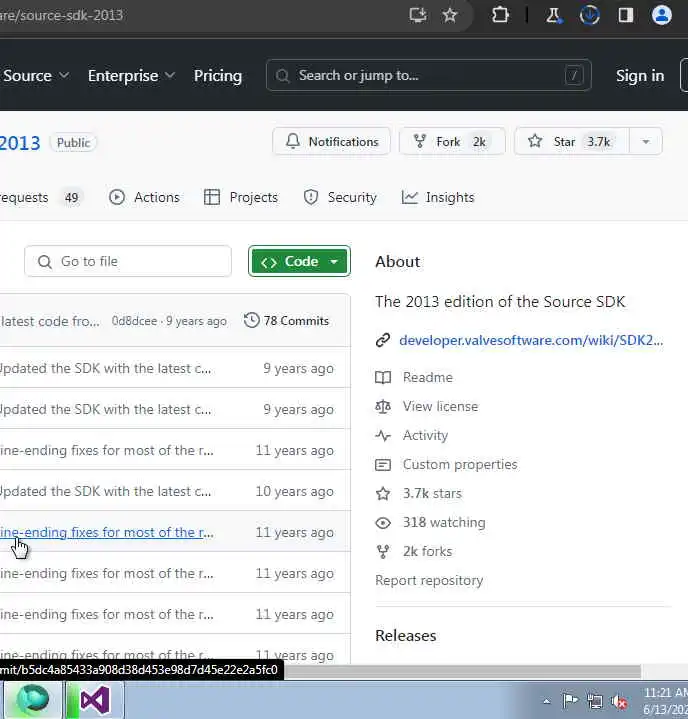Click the fork icon in Fork button
This screenshot has height=719, width=688.
(420, 141)
